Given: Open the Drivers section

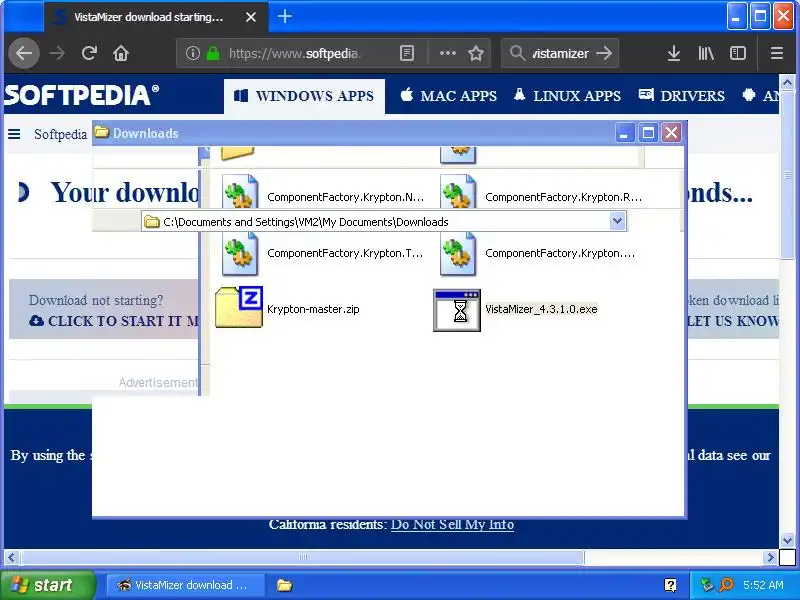Looking at the screenshot, I should (x=682, y=96).
